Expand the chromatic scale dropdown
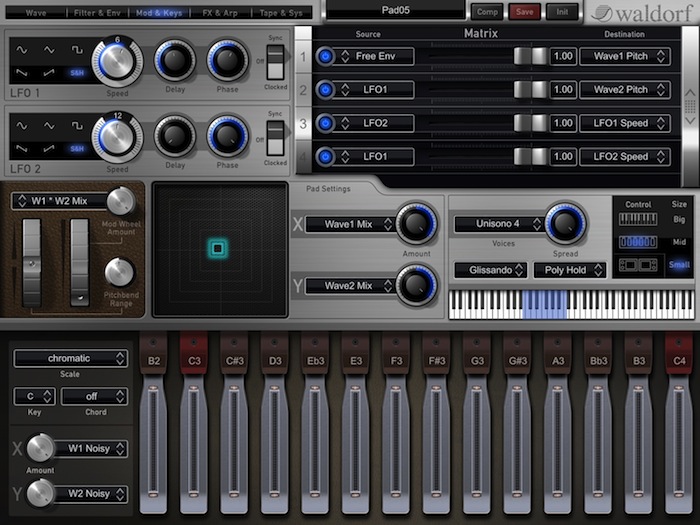 (x=70, y=358)
